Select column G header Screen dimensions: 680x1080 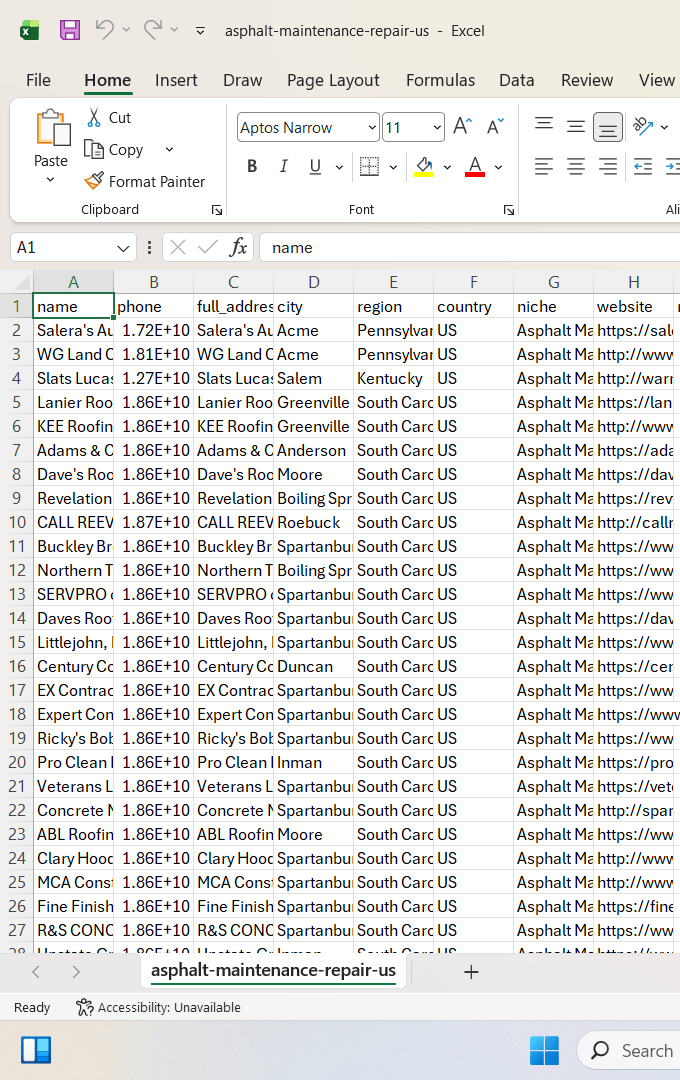coord(553,282)
